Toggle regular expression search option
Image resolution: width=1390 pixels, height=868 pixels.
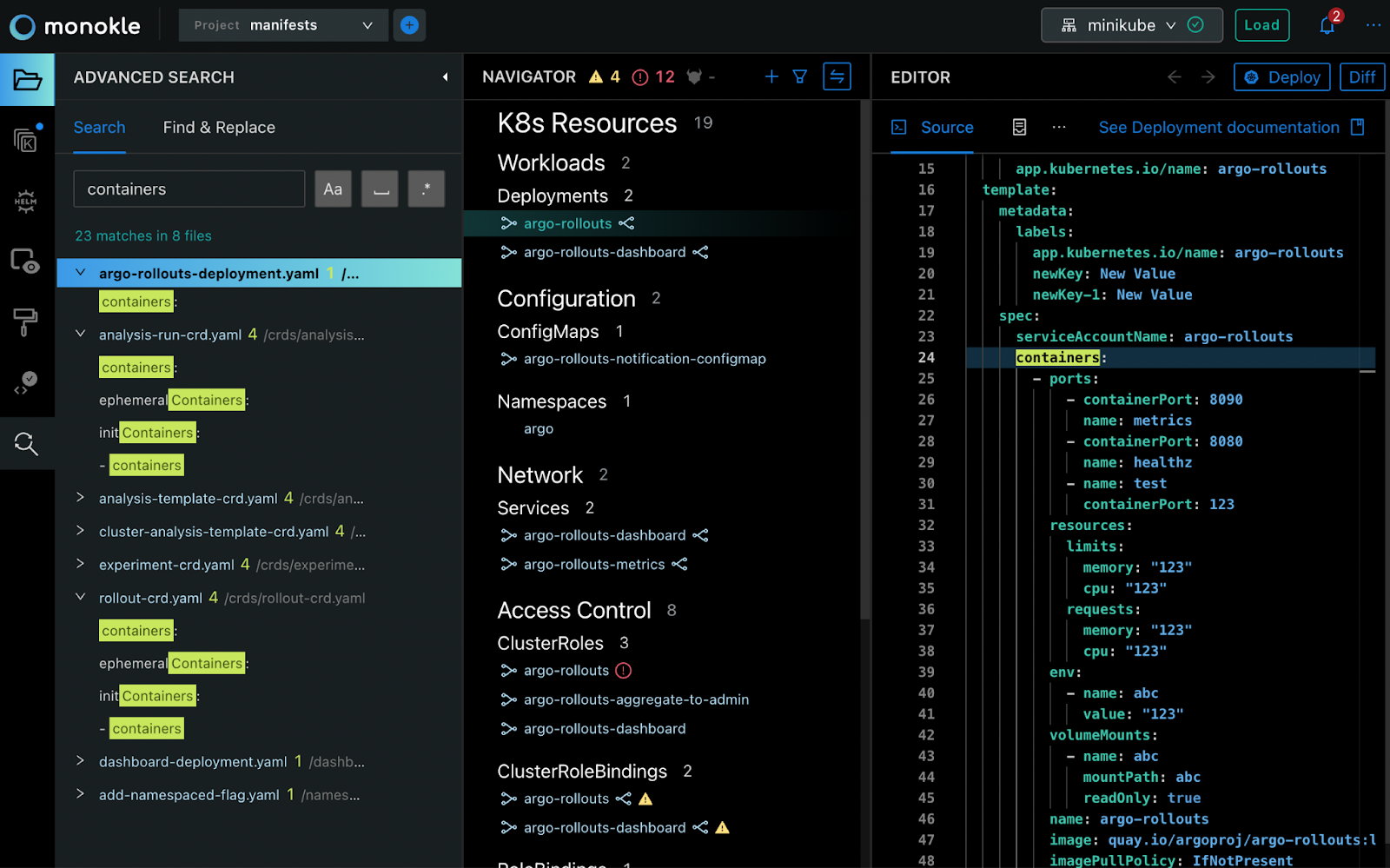(x=426, y=189)
